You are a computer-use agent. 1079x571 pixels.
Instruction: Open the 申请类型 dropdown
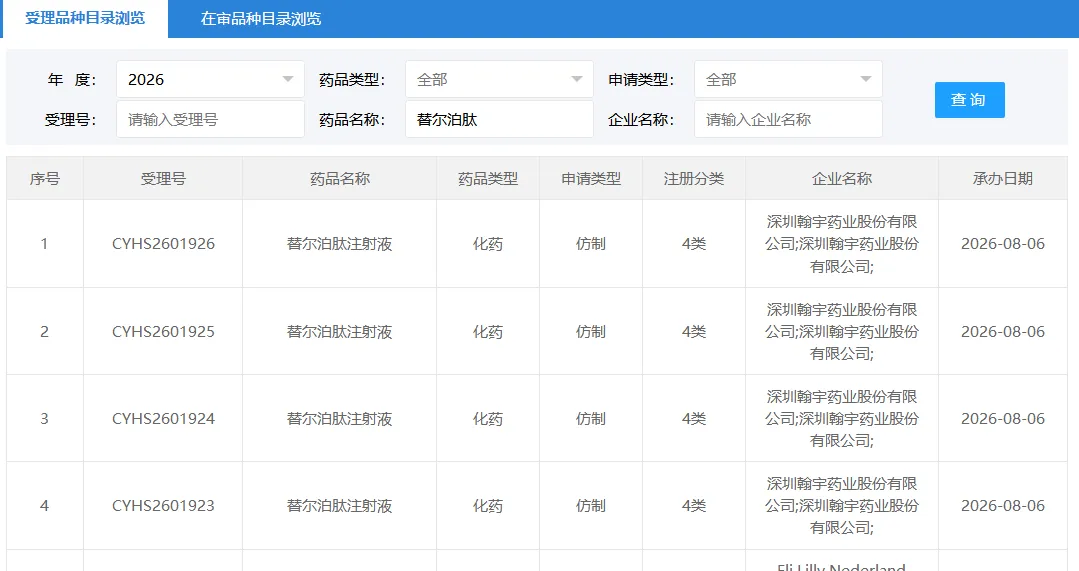pyautogui.click(x=788, y=80)
